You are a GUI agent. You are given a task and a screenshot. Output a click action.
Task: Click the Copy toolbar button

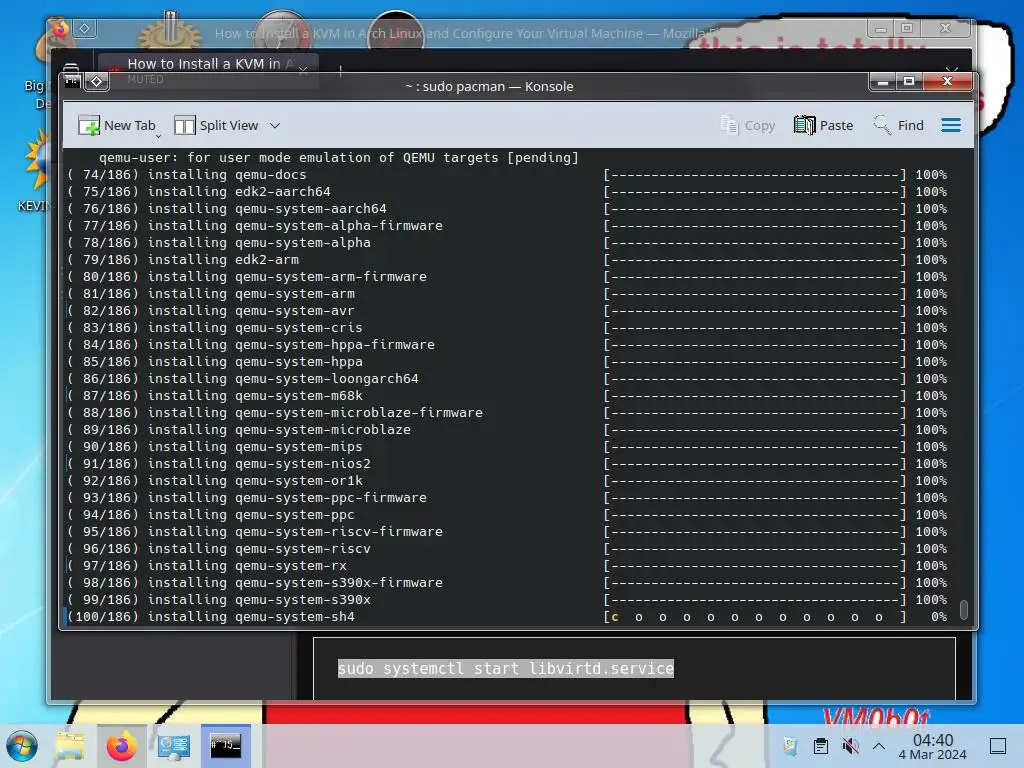click(748, 125)
